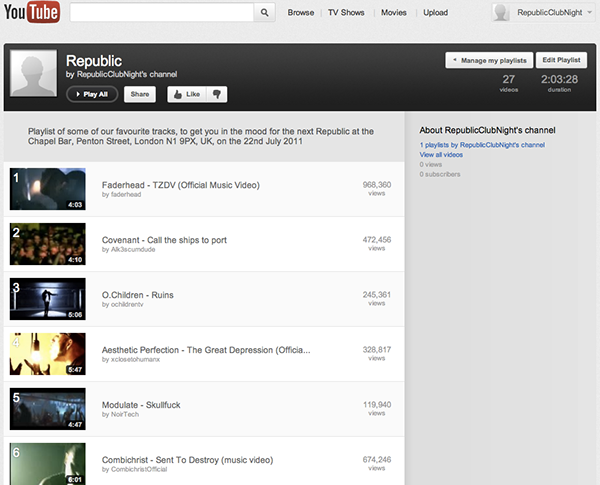Click uploader name 'faderhead'

tap(126, 194)
